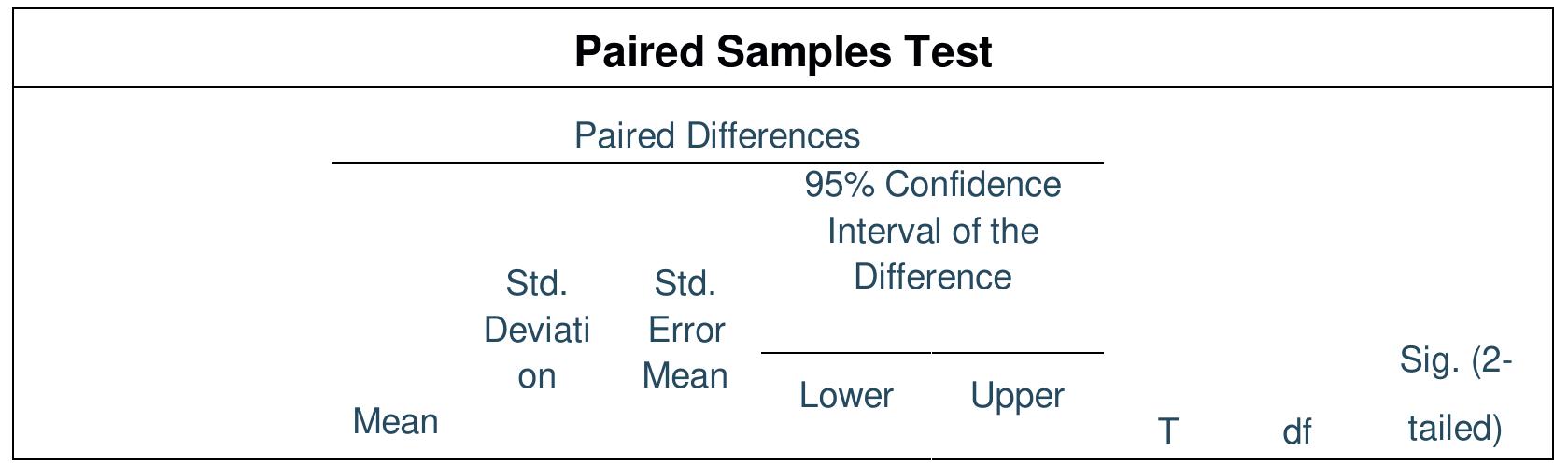Click the Paired Samples Test table title

pos(783,51)
